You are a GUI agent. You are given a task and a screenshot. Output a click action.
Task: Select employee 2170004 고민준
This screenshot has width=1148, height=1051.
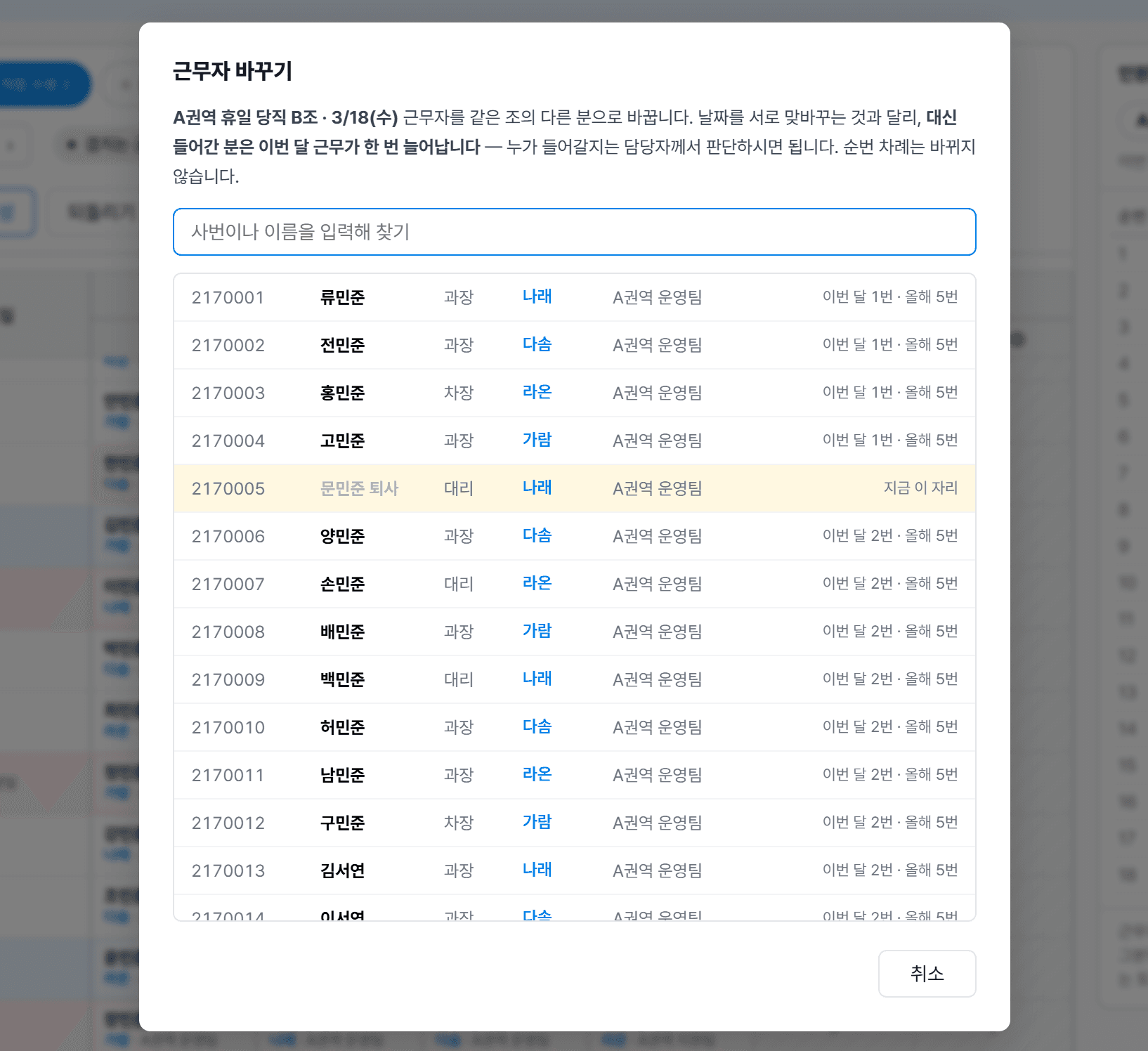[x=575, y=440]
